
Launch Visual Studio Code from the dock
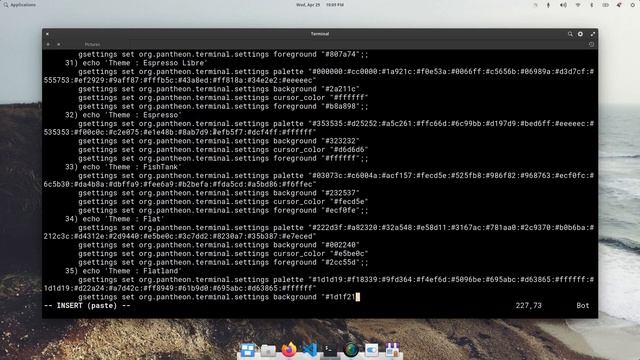tap(309, 350)
